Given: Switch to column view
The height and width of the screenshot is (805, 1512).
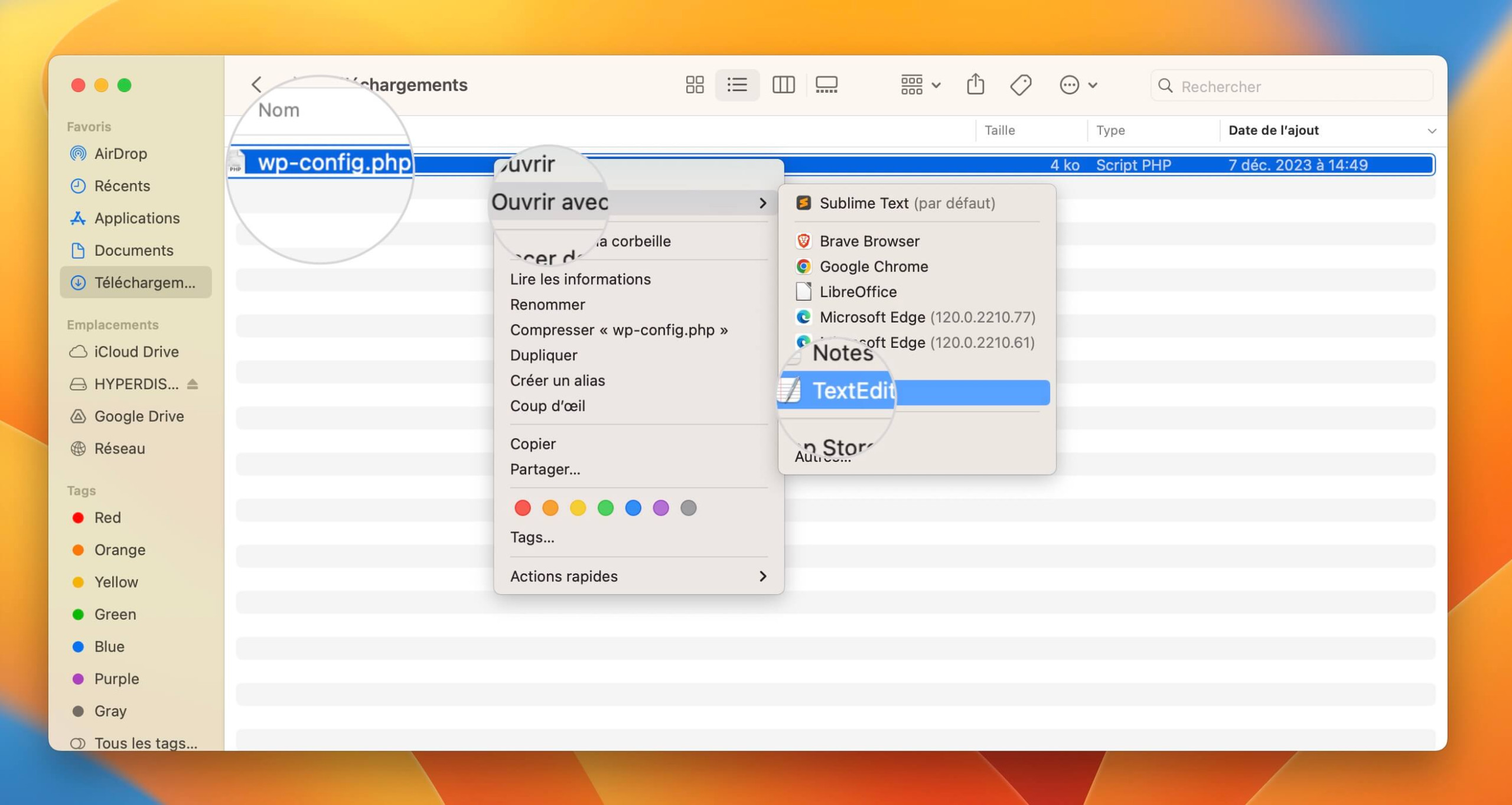Looking at the screenshot, I should click(x=783, y=85).
